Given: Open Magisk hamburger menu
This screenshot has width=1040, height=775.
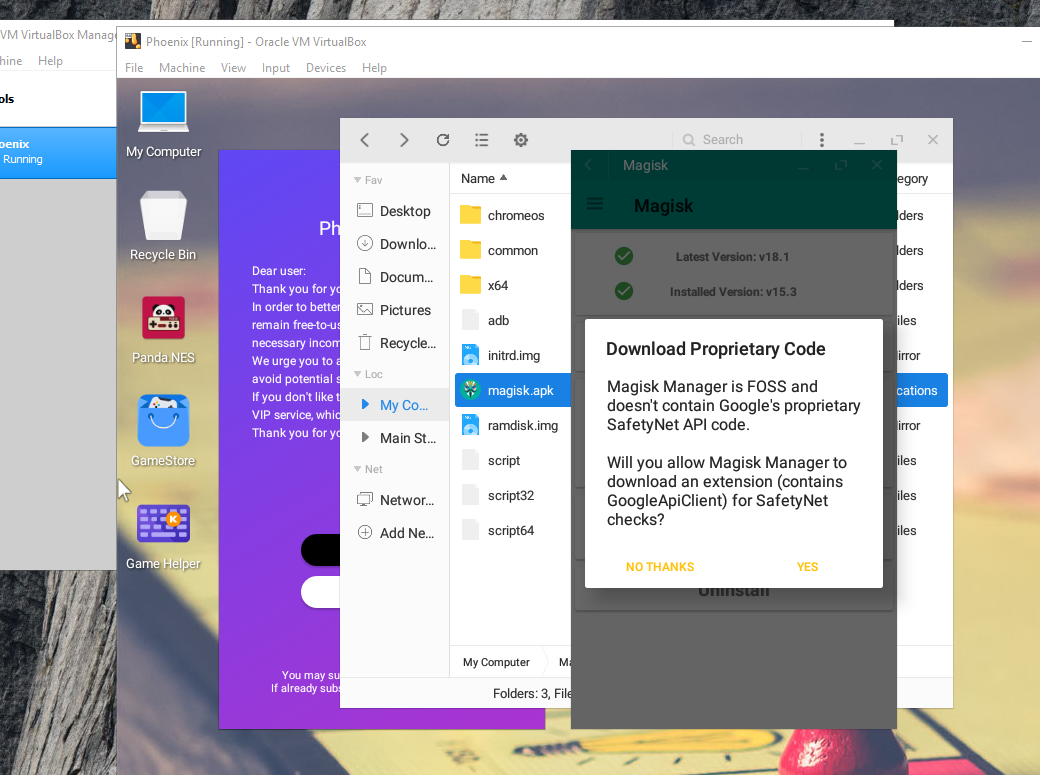Looking at the screenshot, I should coord(595,205).
